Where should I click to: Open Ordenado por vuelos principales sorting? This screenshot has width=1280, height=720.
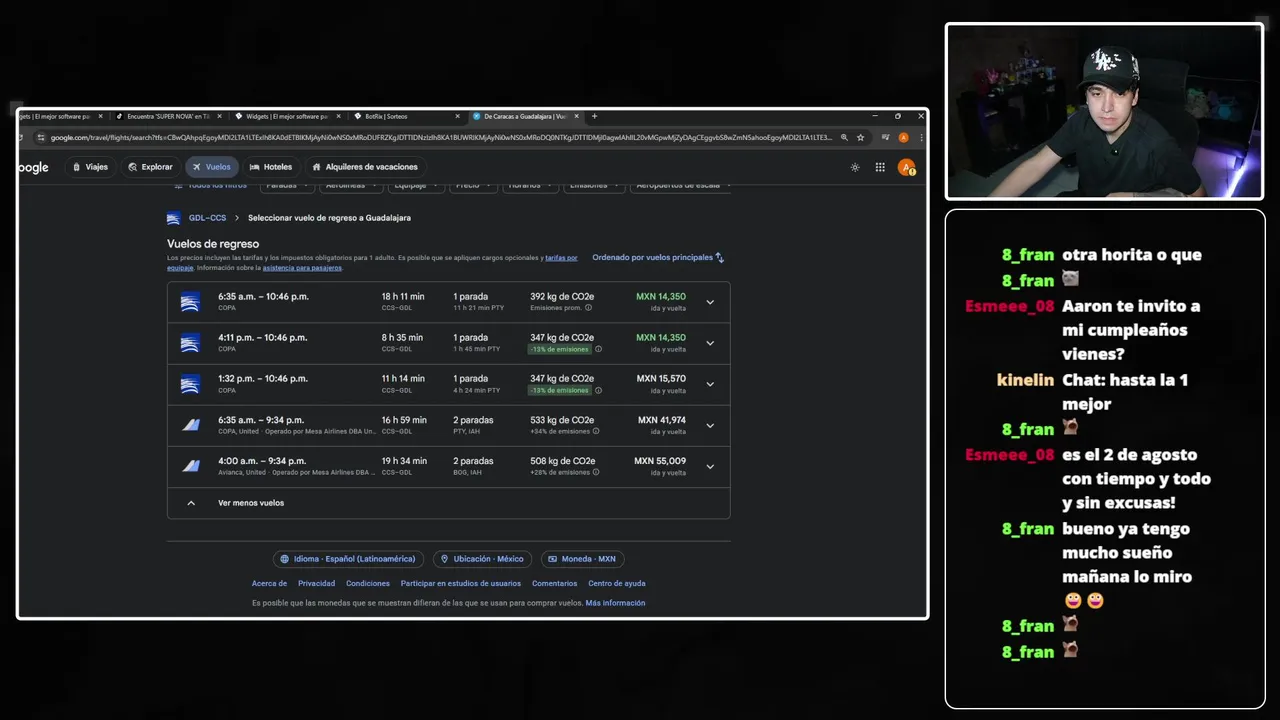tap(658, 257)
